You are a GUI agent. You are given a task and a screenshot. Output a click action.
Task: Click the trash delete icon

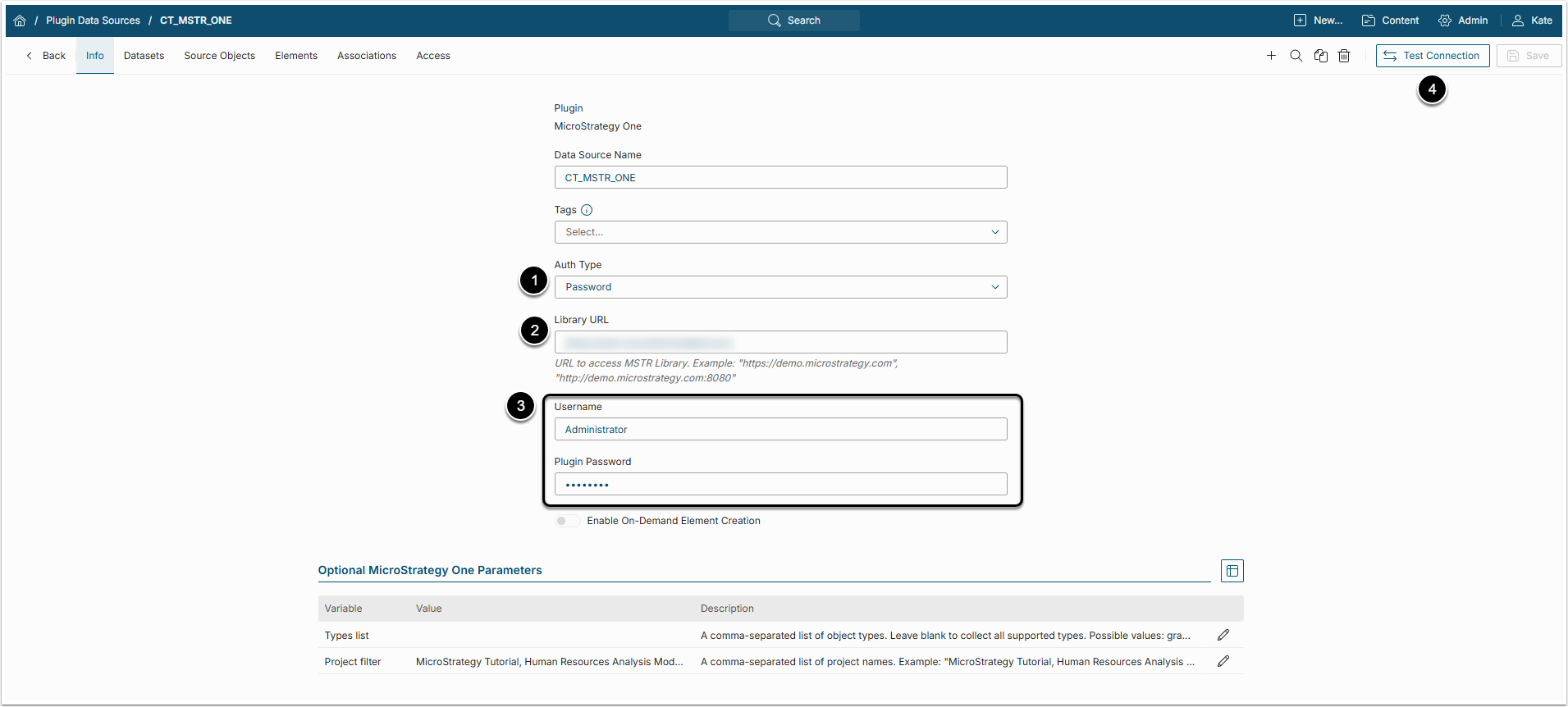[1344, 56]
